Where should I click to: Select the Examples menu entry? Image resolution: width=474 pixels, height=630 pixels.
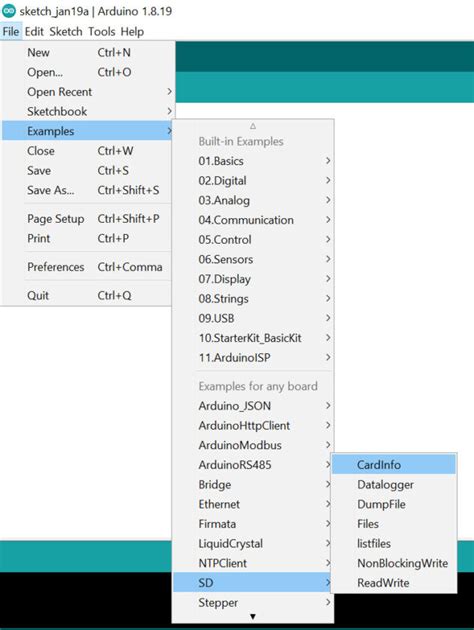pyautogui.click(x=88, y=131)
